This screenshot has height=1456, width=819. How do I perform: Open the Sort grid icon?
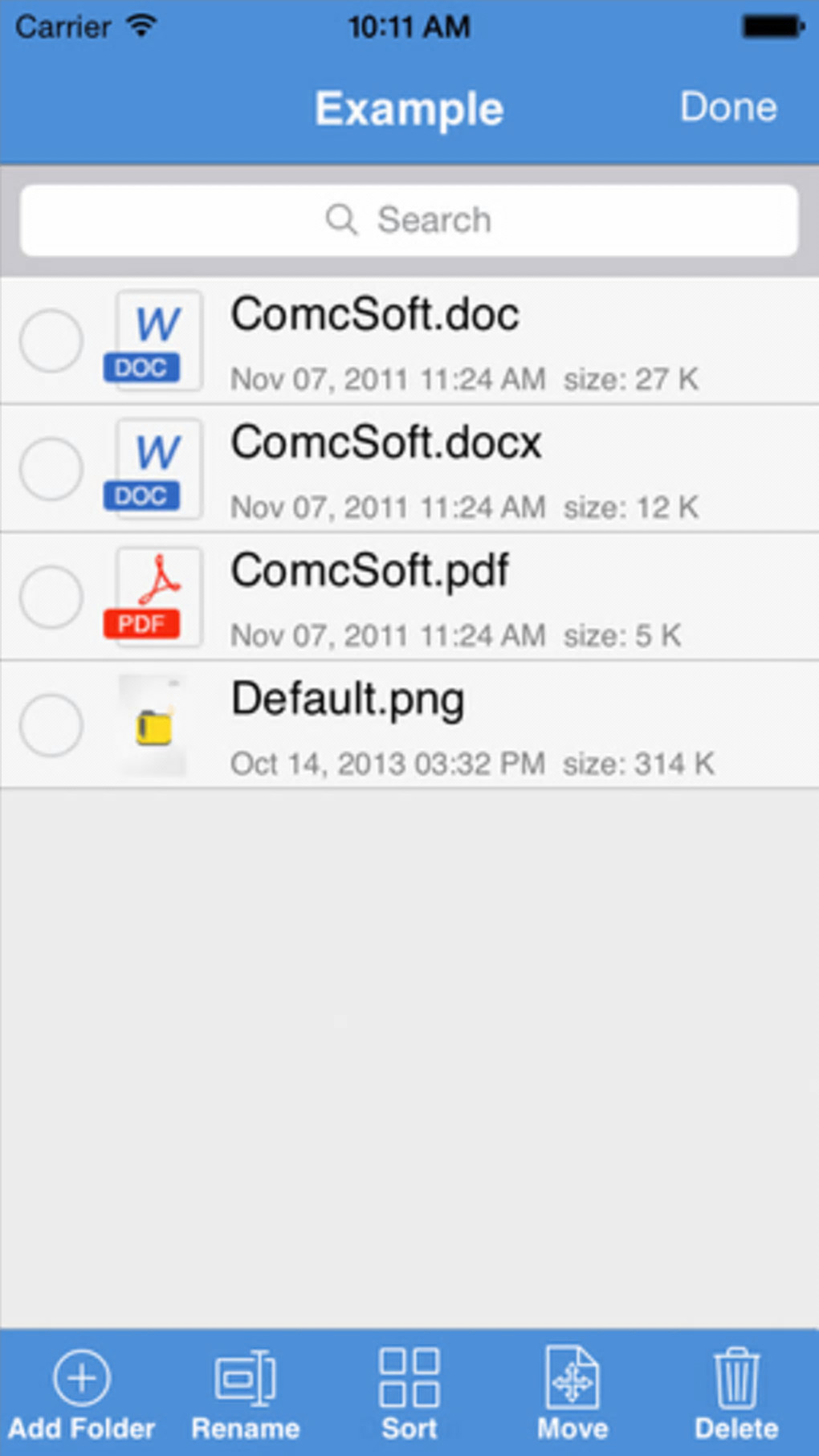(x=409, y=1378)
